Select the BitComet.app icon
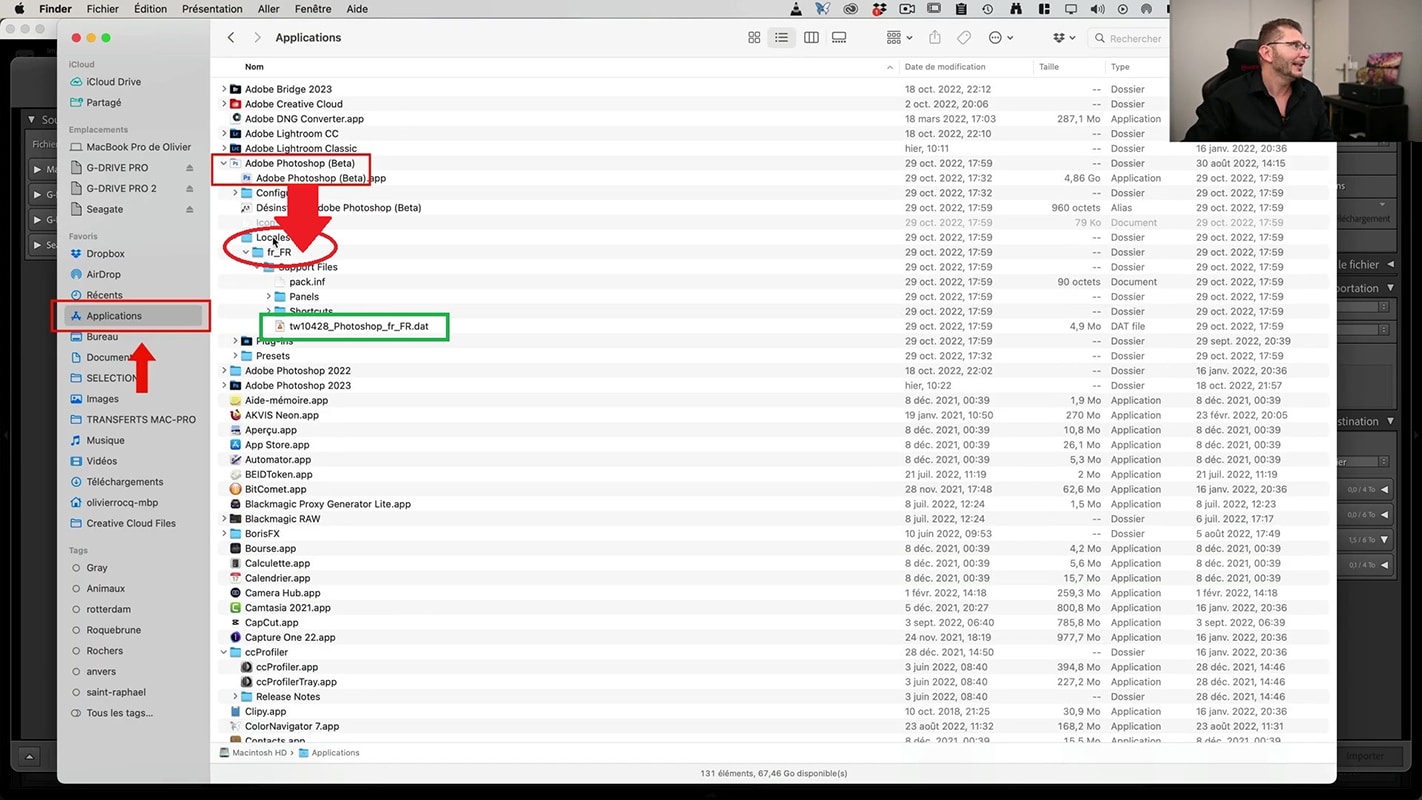The width and height of the screenshot is (1422, 800). point(236,489)
